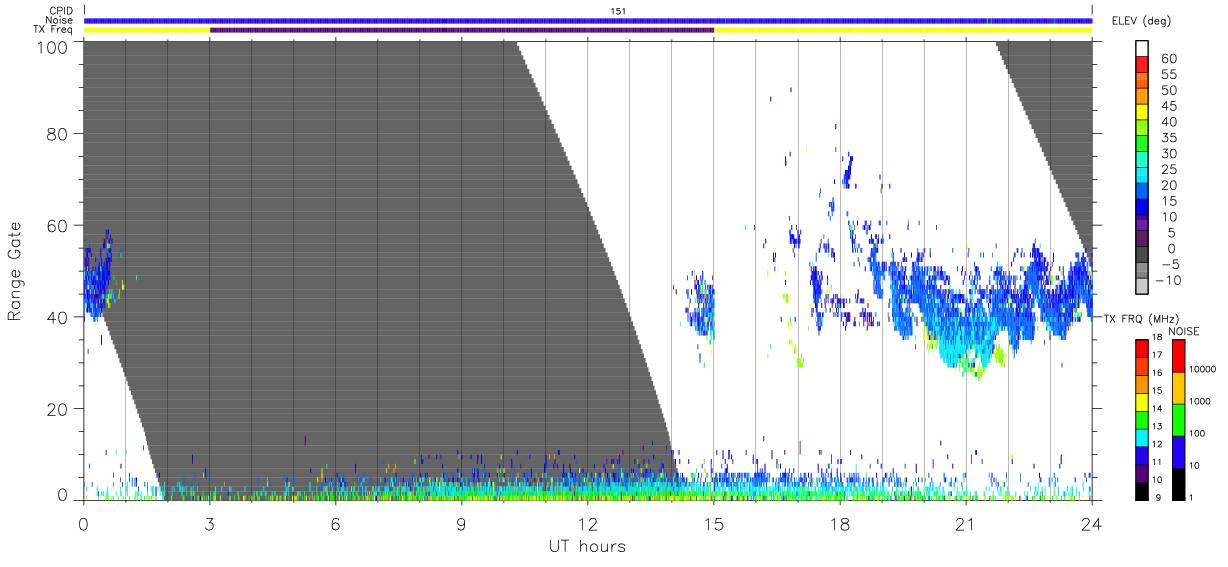
Task: Click the 80 tick on Range Gate axis
Action: [57, 134]
